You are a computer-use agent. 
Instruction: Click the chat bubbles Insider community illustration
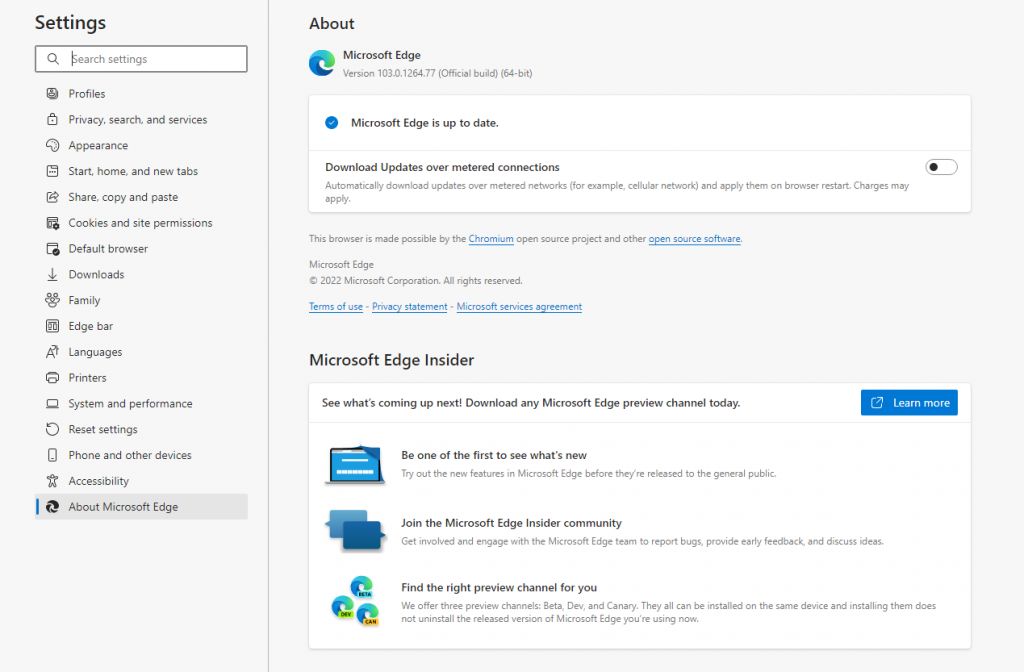(355, 531)
